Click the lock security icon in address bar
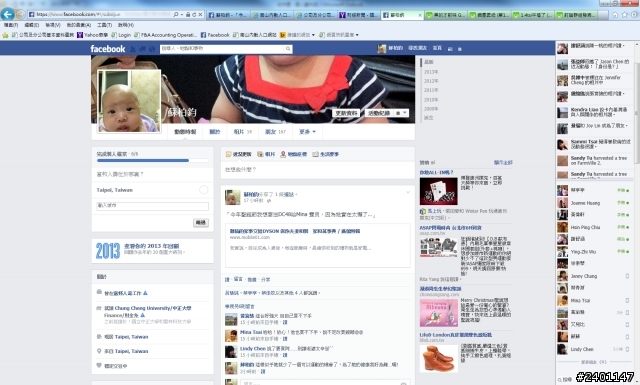This screenshot has width=640, height=385. click(188, 15)
